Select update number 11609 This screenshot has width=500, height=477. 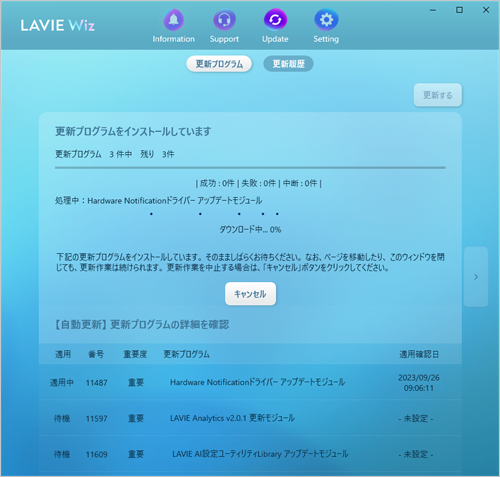[97, 454]
